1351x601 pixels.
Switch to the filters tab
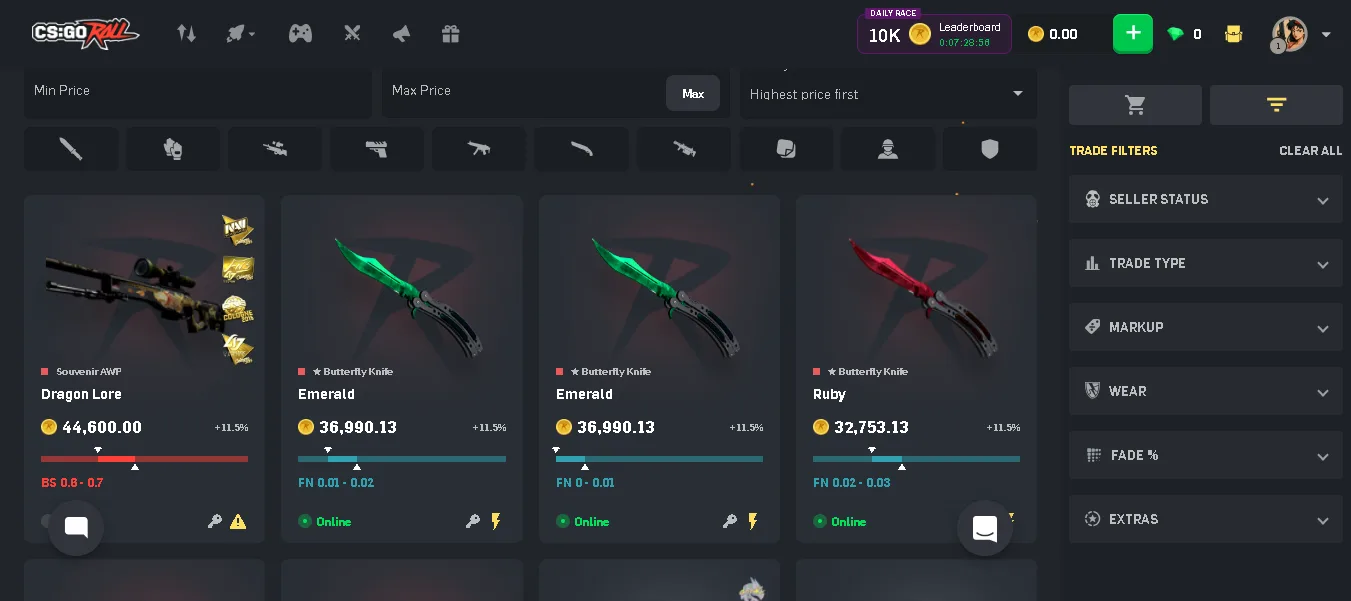[1276, 105]
